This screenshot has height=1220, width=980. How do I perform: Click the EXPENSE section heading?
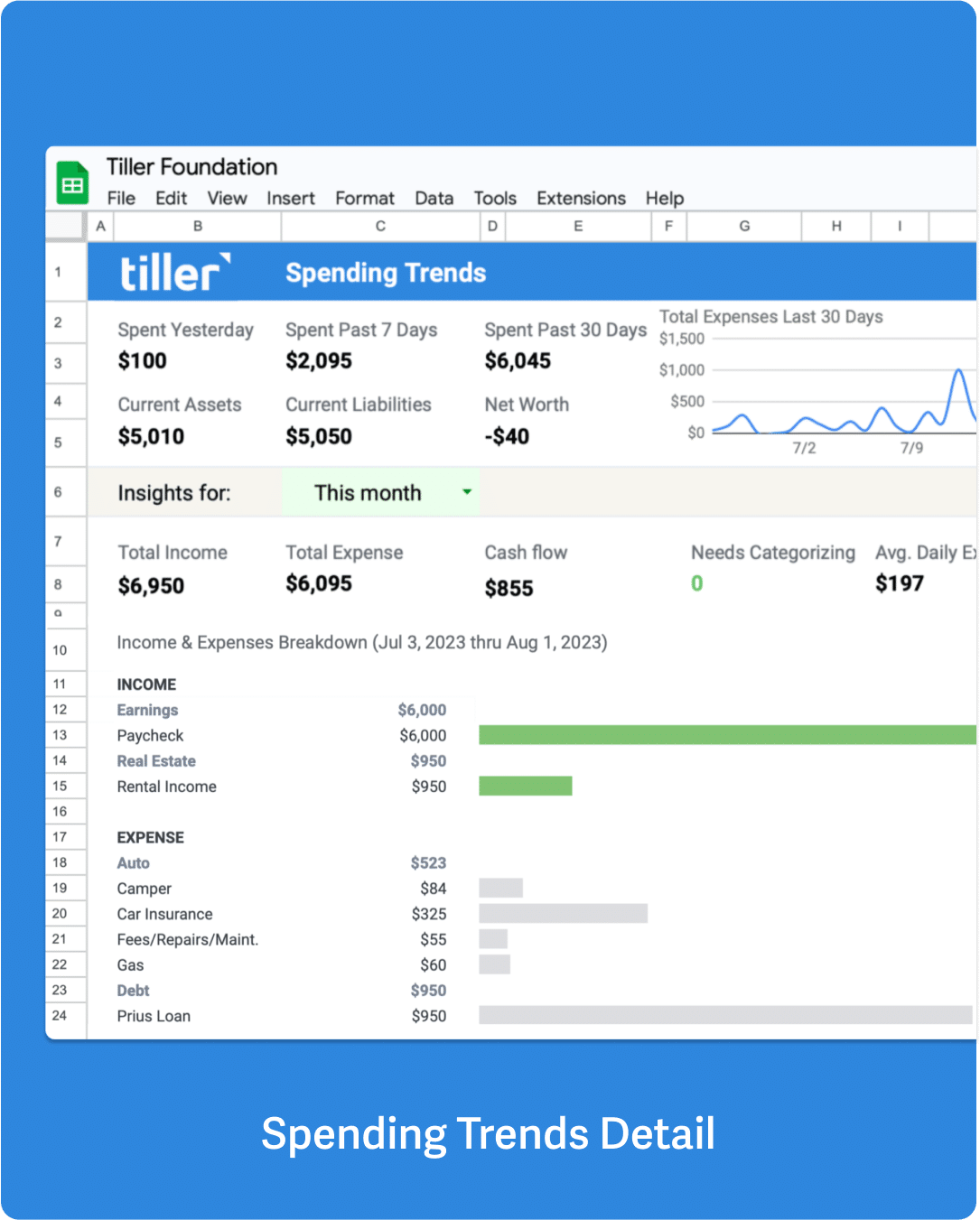click(150, 838)
